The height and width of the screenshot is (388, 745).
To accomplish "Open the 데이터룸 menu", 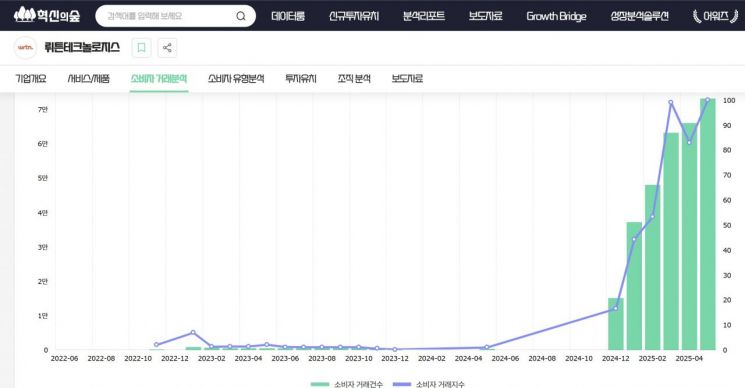I will click(288, 16).
